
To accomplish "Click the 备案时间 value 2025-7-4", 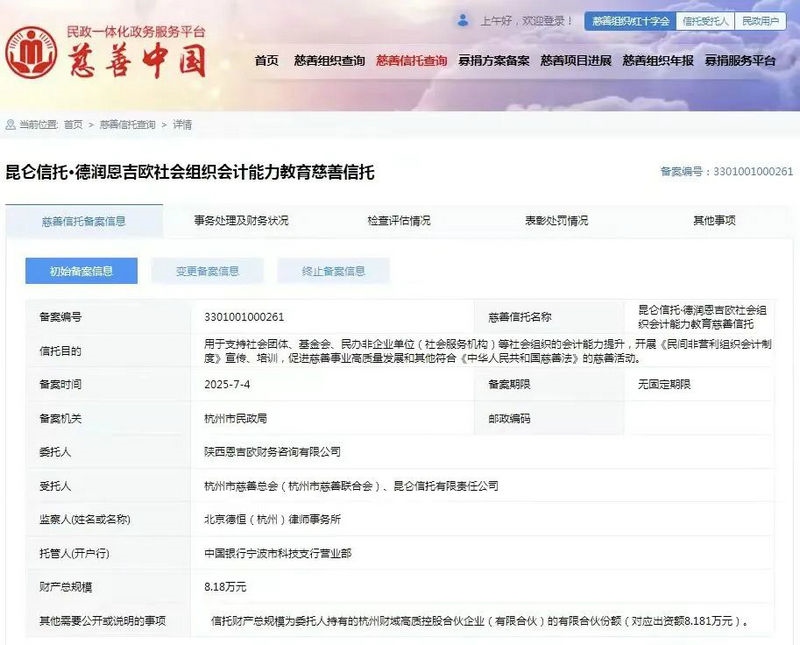I will pos(227,384).
